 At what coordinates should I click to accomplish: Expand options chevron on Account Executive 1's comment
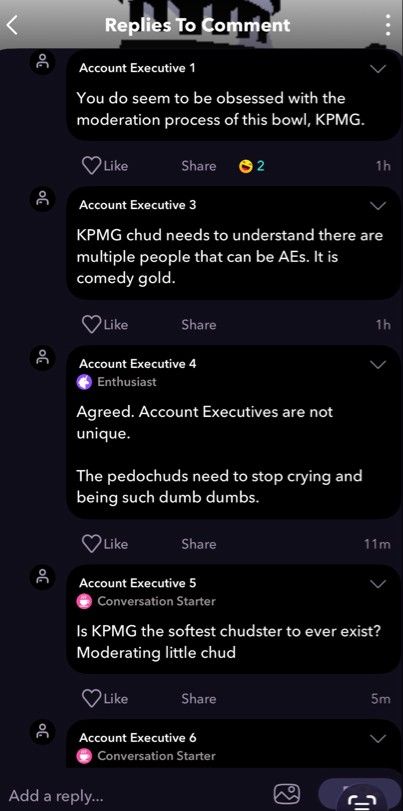click(x=379, y=69)
